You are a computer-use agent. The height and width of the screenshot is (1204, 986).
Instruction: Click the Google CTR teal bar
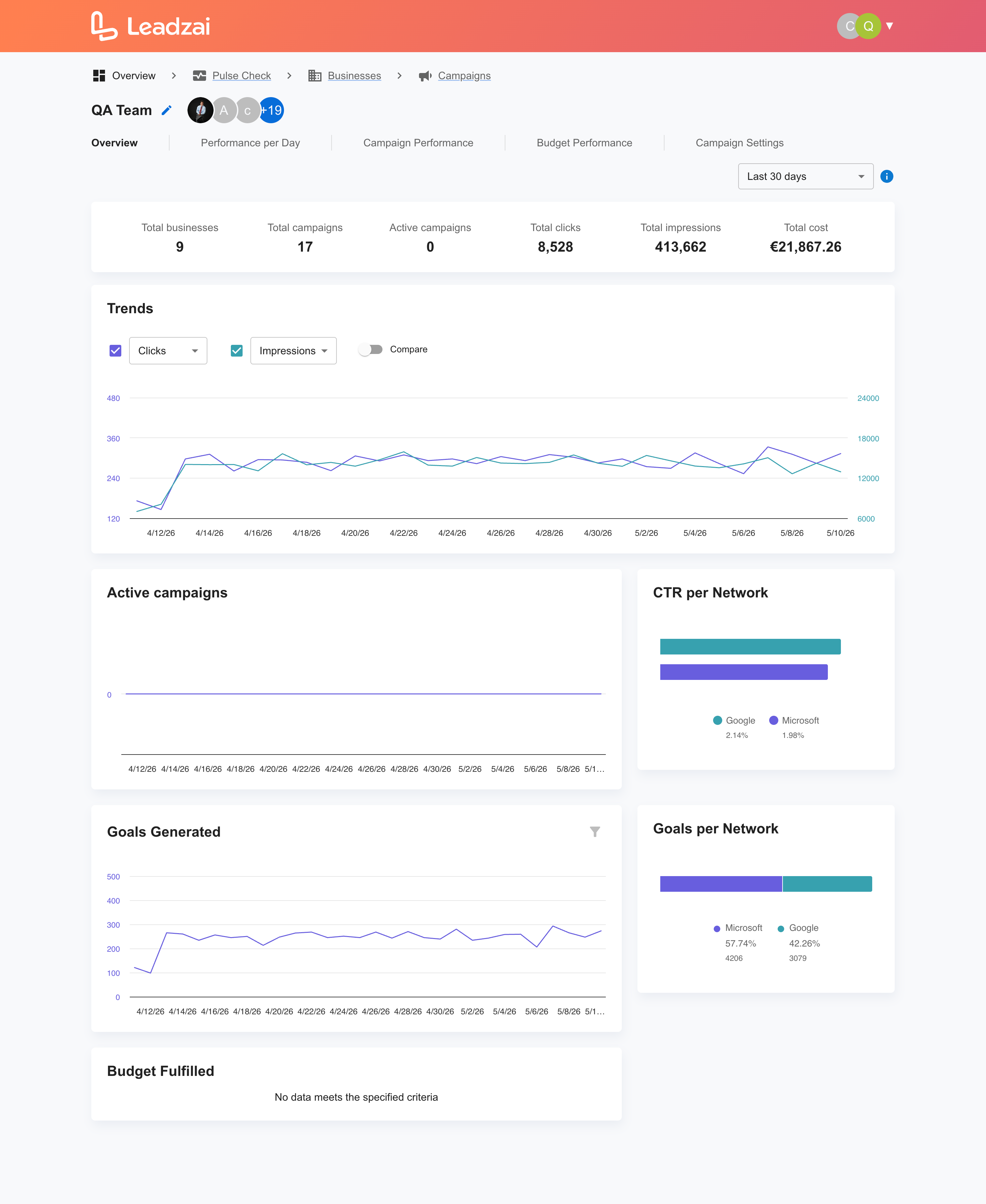(x=750, y=647)
